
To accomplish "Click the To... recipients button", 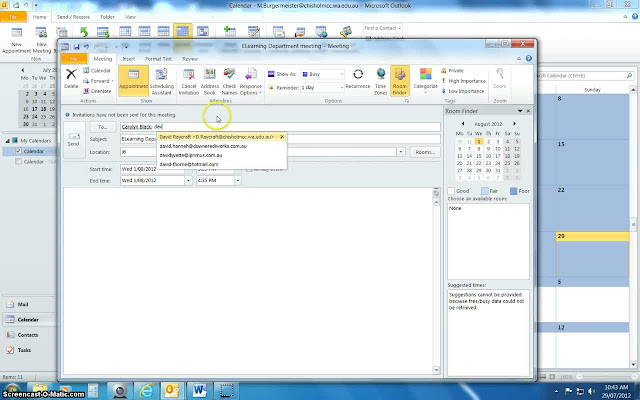I will point(103,127).
